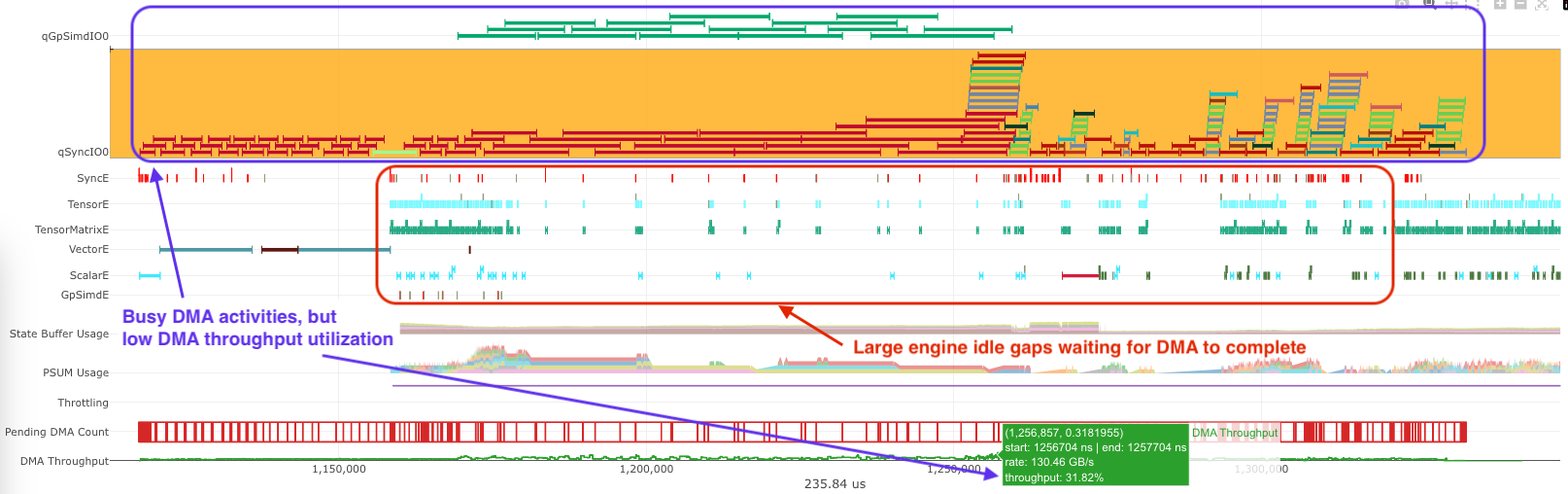1568x494 pixels.
Task: Click the TensorE engine row label
Action: click(87, 204)
